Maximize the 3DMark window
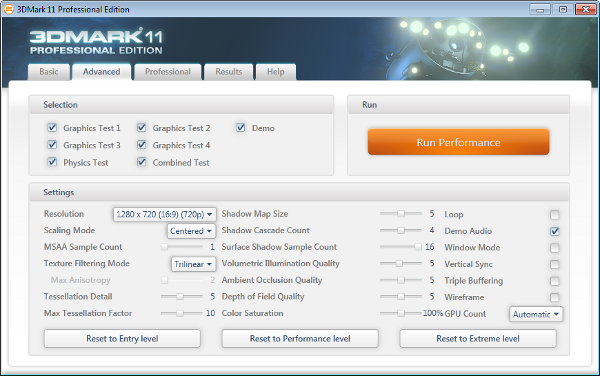 563,9
